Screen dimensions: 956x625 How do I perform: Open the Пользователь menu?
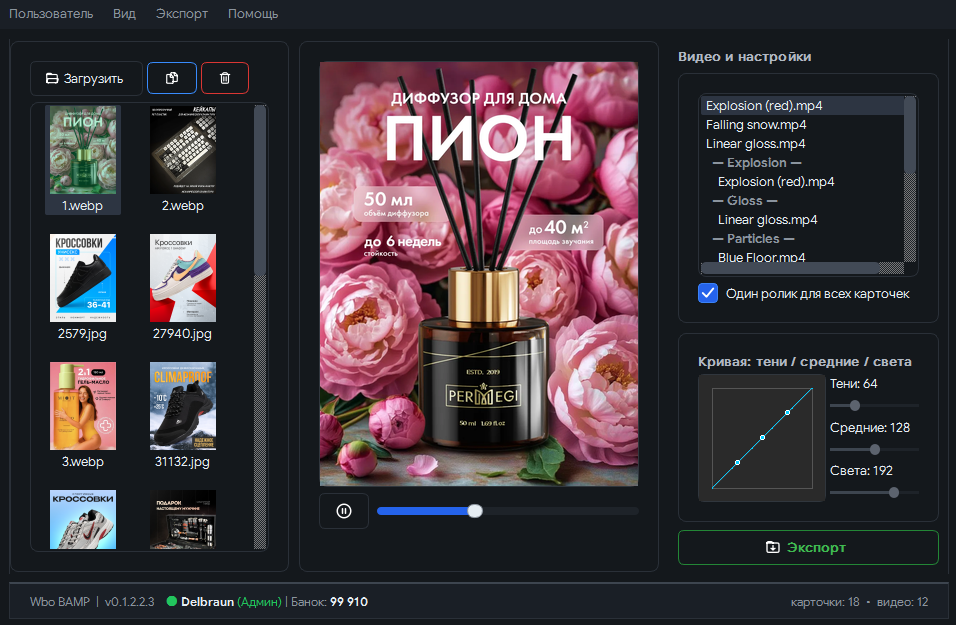coord(51,14)
